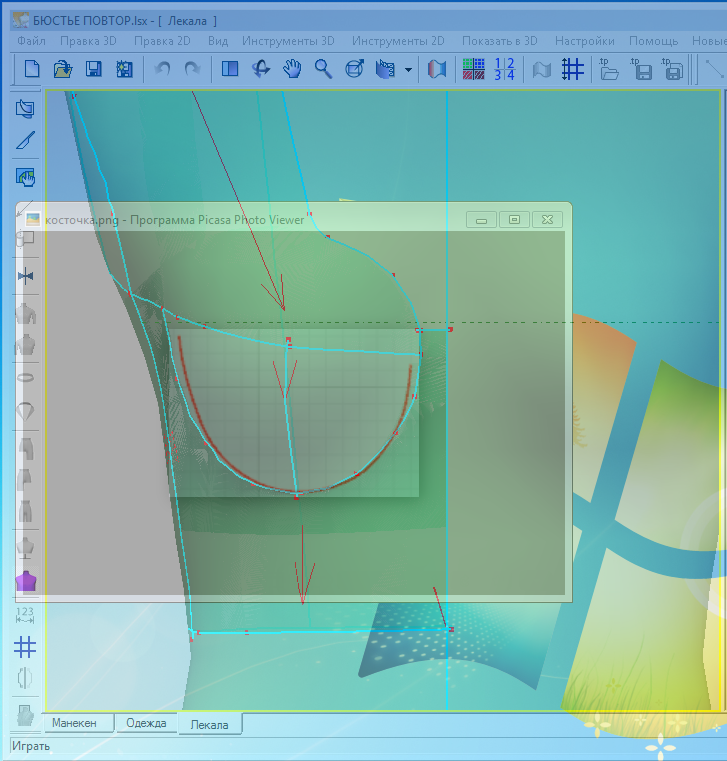Screen dimensions: 727x761
Task: Save the project with the floppy icon
Action: (x=94, y=69)
